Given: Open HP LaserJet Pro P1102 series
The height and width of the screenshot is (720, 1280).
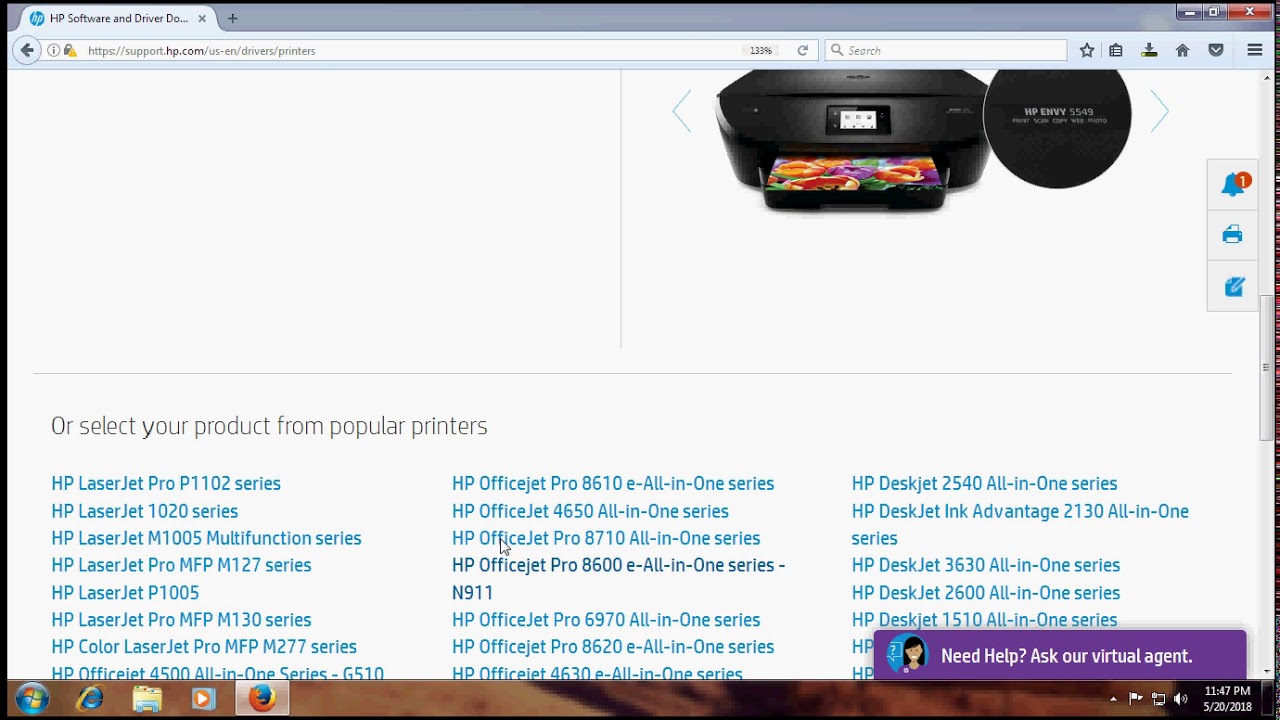Looking at the screenshot, I should coord(166,483).
